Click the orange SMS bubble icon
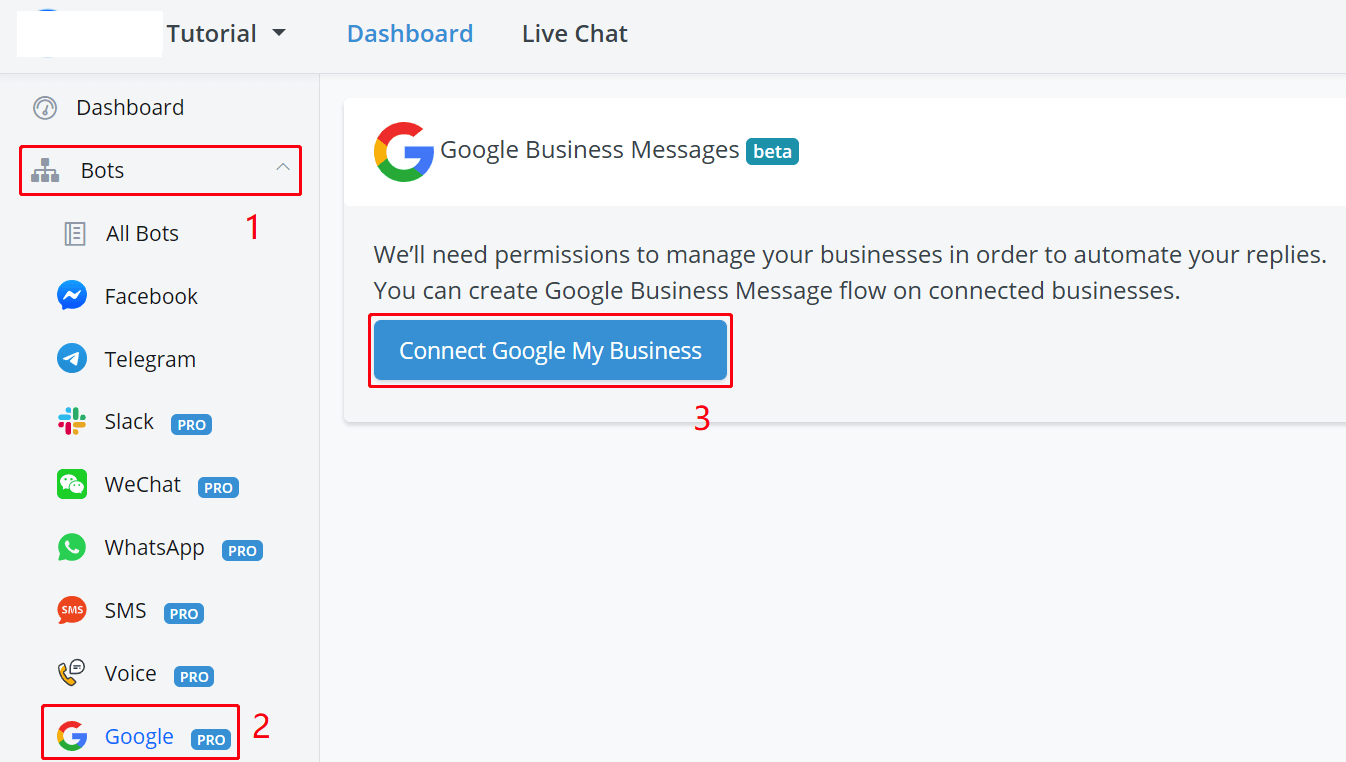The width and height of the screenshot is (1346, 762). tap(72, 610)
